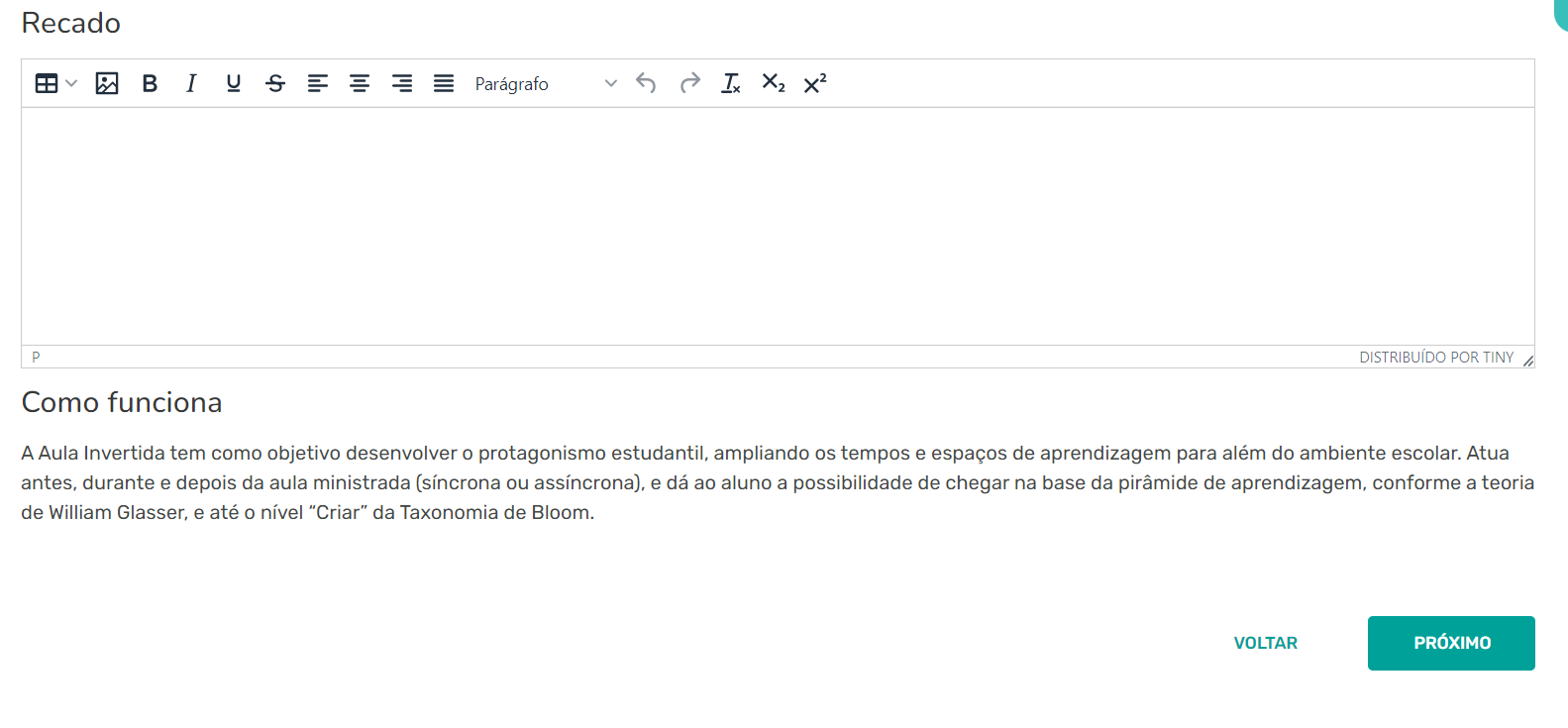This screenshot has width=1568, height=728.
Task: Open the Distribuído por Tiny link
Action: pyautogui.click(x=1435, y=357)
